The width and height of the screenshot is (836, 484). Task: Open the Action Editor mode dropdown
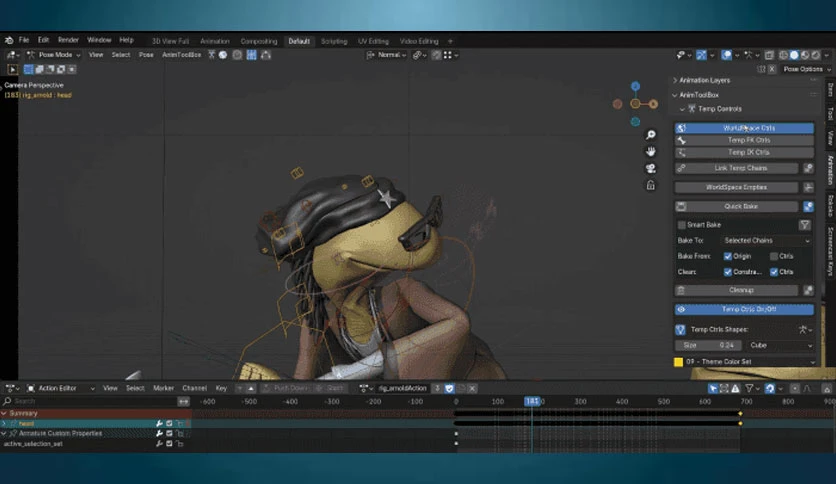pyautogui.click(x=61, y=389)
